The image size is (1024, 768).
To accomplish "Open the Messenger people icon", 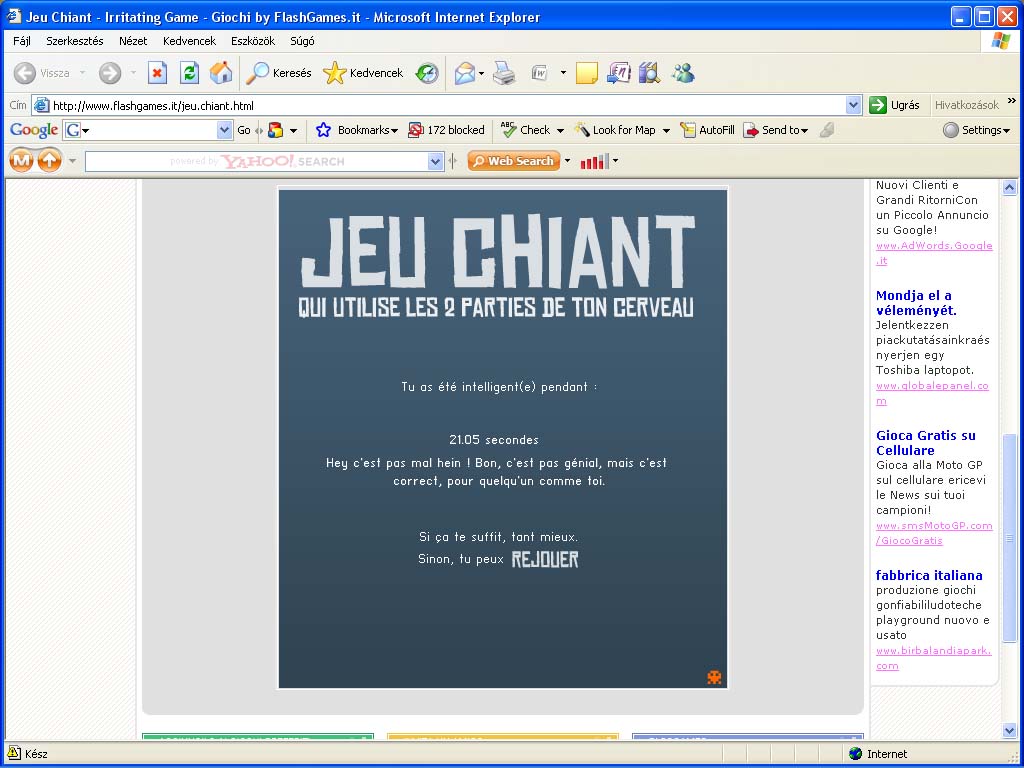I will [x=683, y=73].
